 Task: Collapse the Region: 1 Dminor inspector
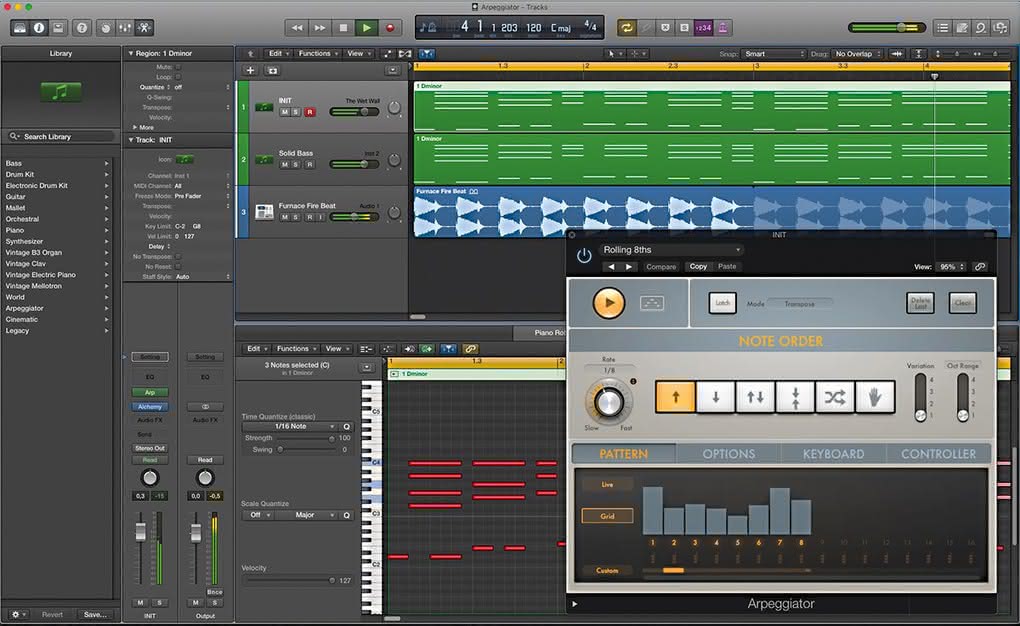coord(131,53)
